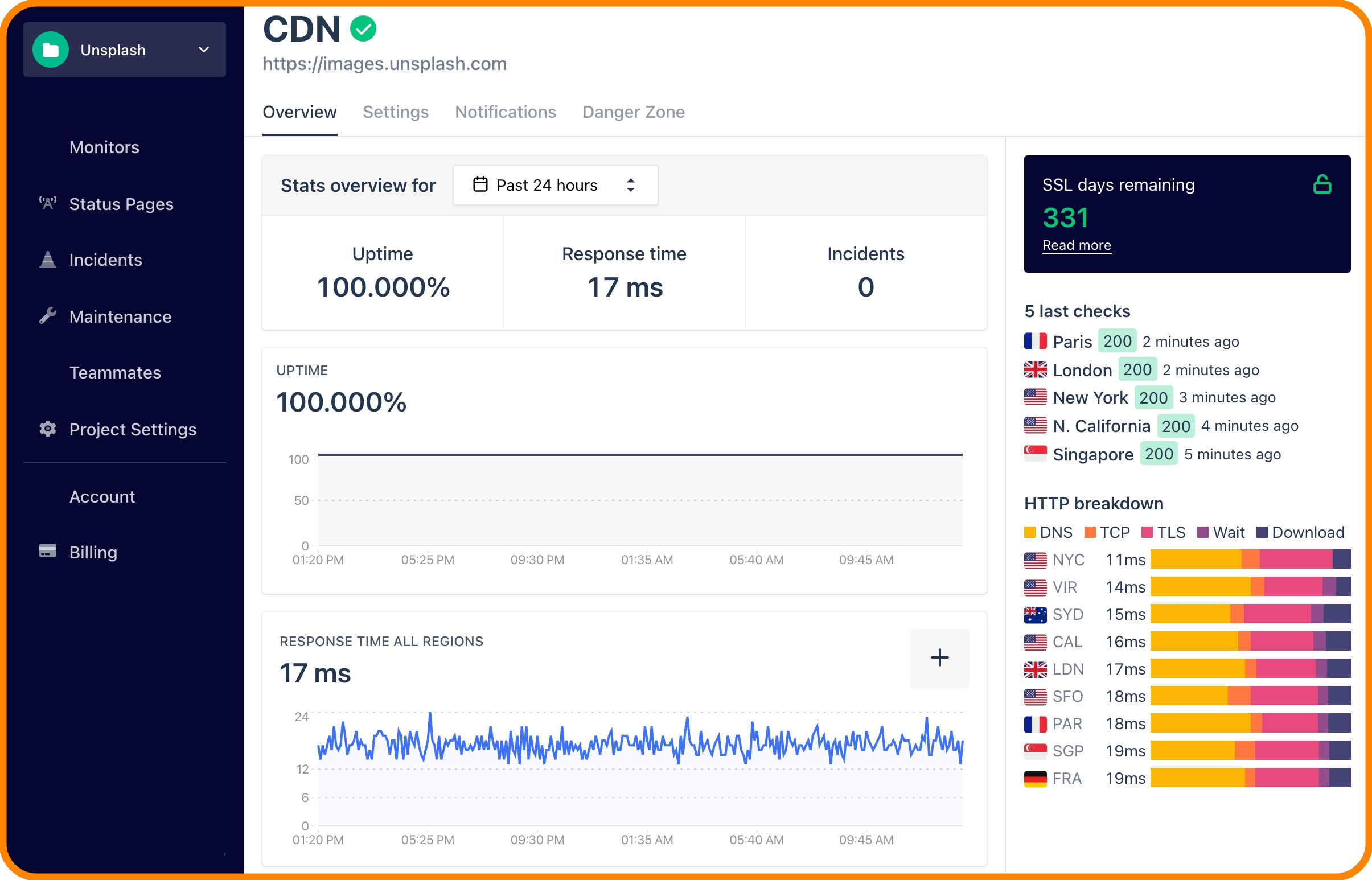Open Monitors in the sidebar

104,147
